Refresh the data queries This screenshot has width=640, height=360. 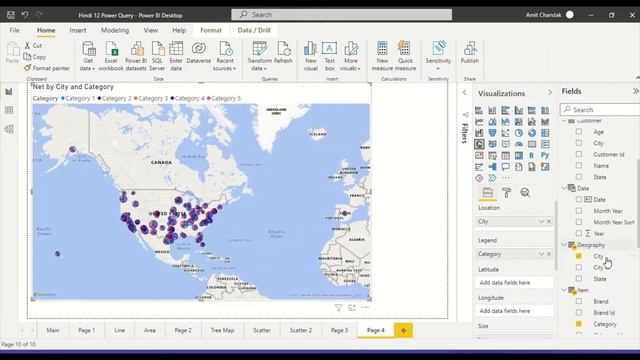pyautogui.click(x=283, y=52)
